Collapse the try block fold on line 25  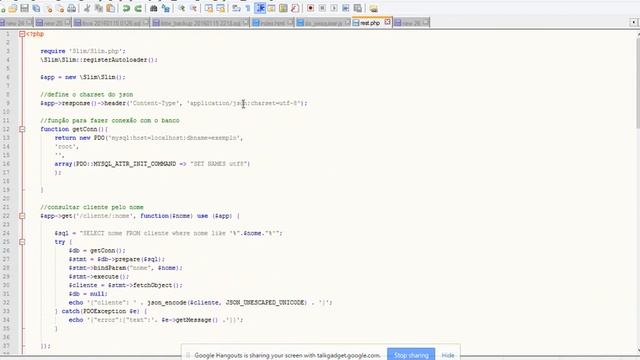(22, 242)
